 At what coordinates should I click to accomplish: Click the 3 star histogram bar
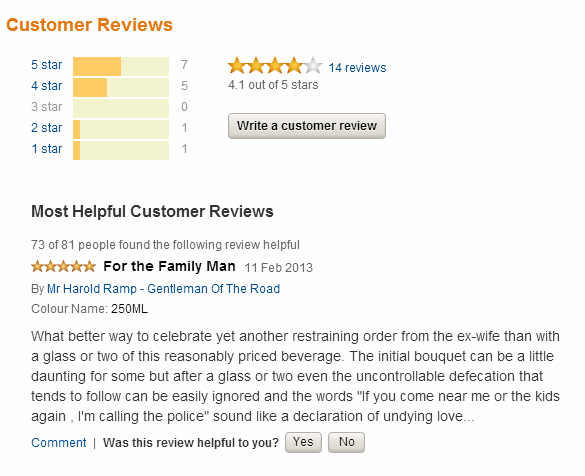click(x=121, y=109)
